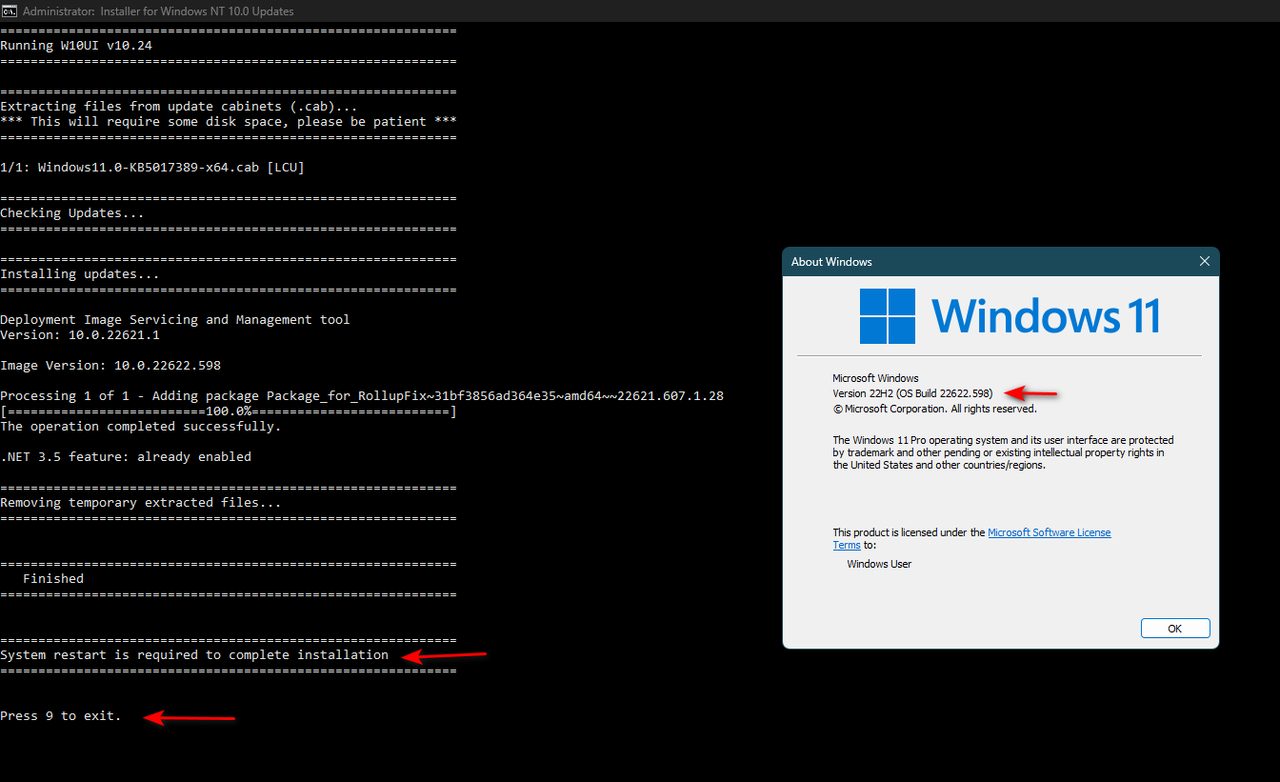
Task: Close the About Windows dialog
Action: pyautogui.click(x=1204, y=261)
